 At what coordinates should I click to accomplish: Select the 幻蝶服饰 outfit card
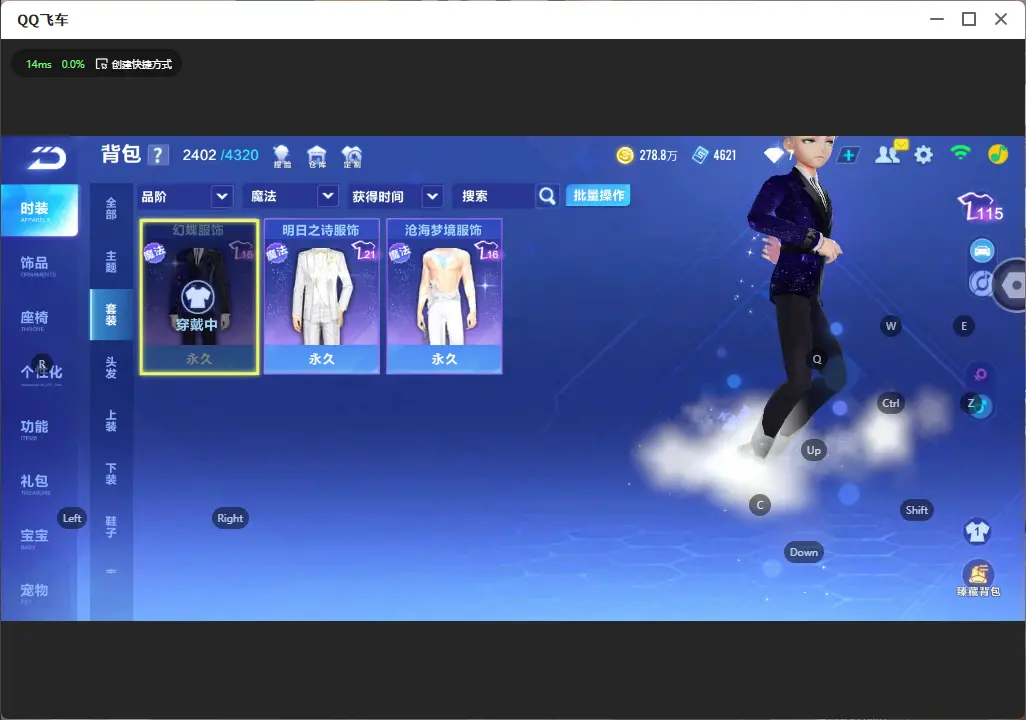tap(199, 297)
